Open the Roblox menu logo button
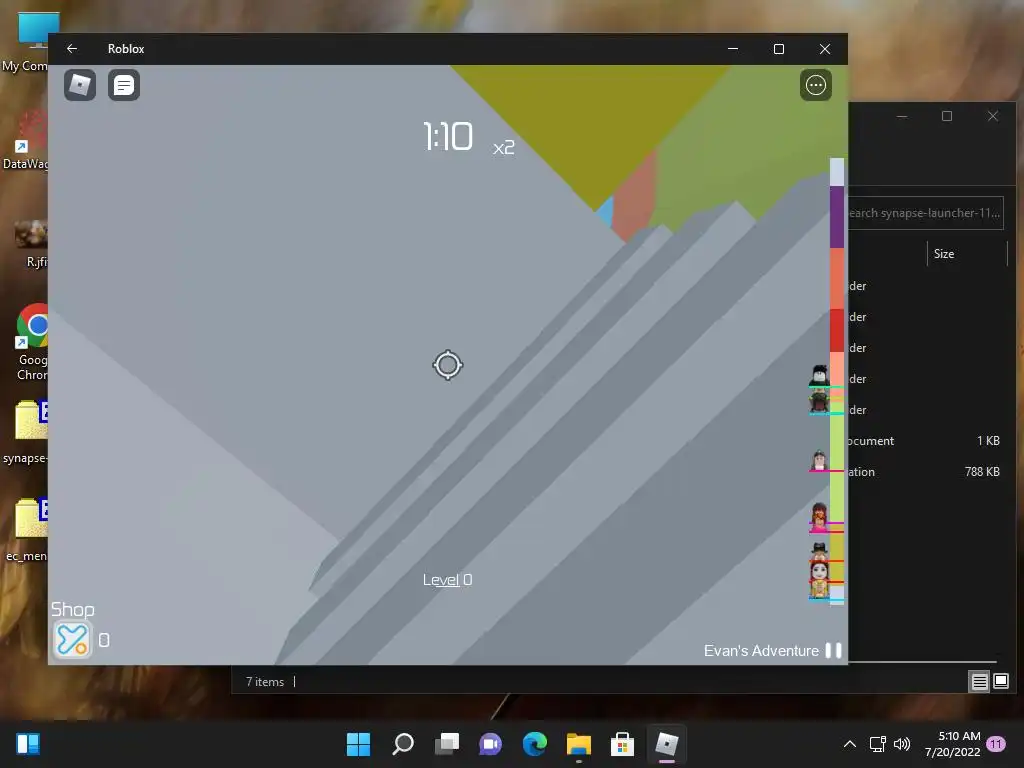1024x768 pixels. (80, 85)
